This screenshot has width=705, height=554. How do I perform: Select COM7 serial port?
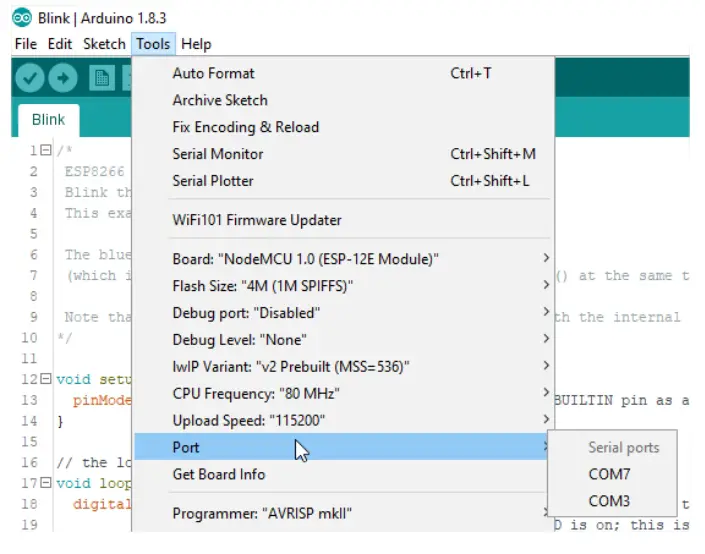[612, 474]
